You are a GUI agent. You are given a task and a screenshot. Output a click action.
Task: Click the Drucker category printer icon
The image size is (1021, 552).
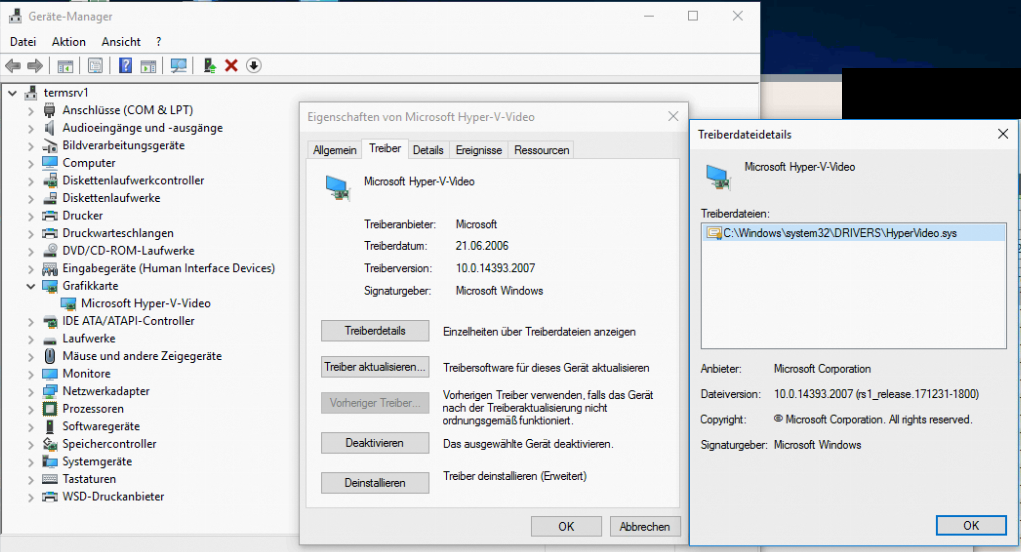click(x=50, y=215)
